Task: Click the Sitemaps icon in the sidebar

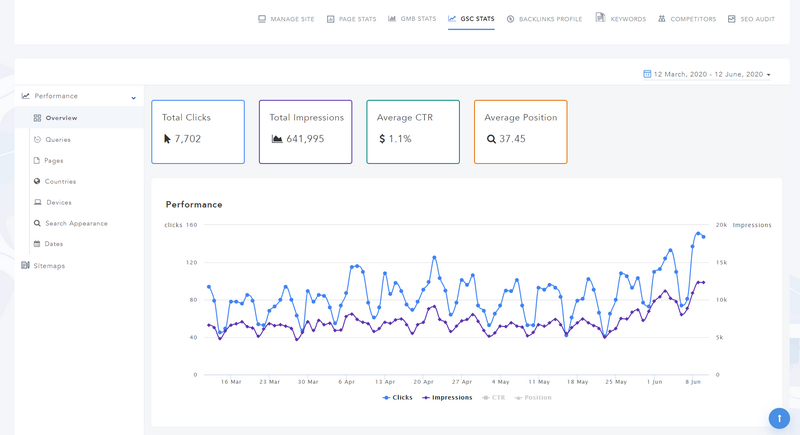Action: click(25, 265)
